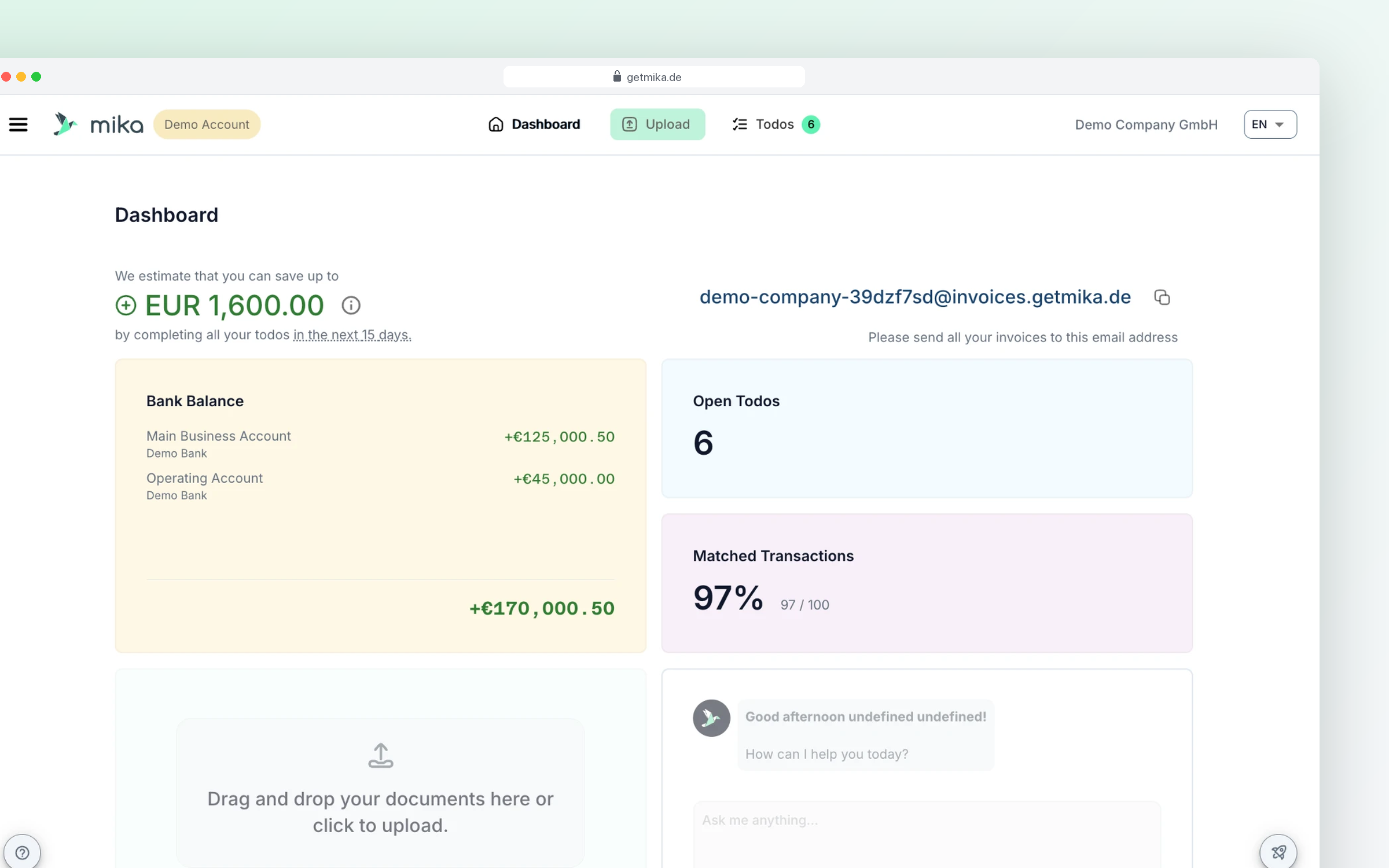1389x868 pixels.
Task: Click the Demo Account badge
Action: pos(207,124)
